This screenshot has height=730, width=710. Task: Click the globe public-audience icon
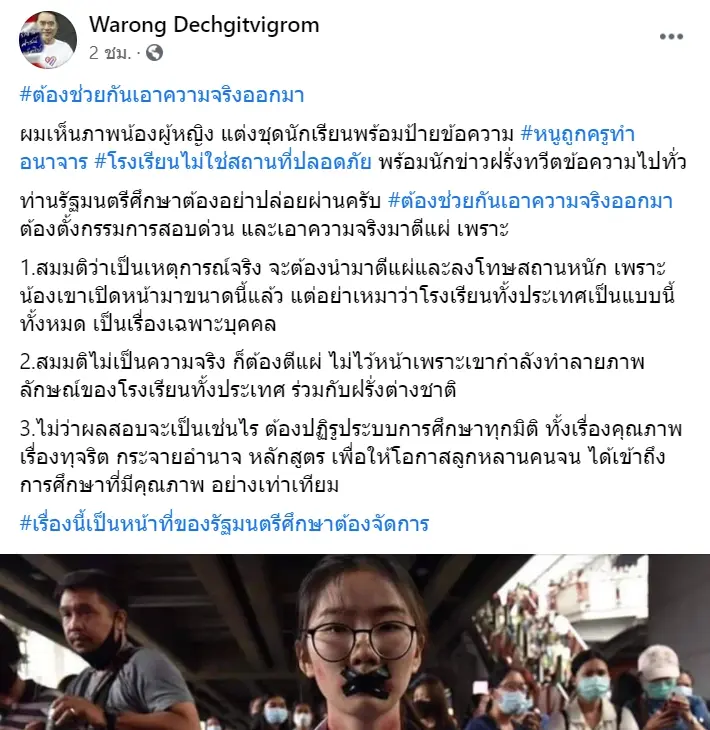pos(155,53)
